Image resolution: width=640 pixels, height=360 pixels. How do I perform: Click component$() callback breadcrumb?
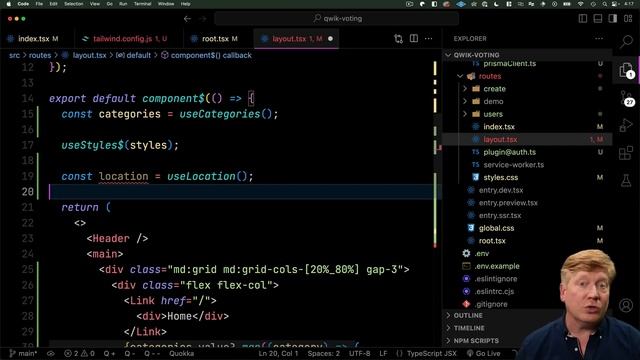click(x=206, y=55)
